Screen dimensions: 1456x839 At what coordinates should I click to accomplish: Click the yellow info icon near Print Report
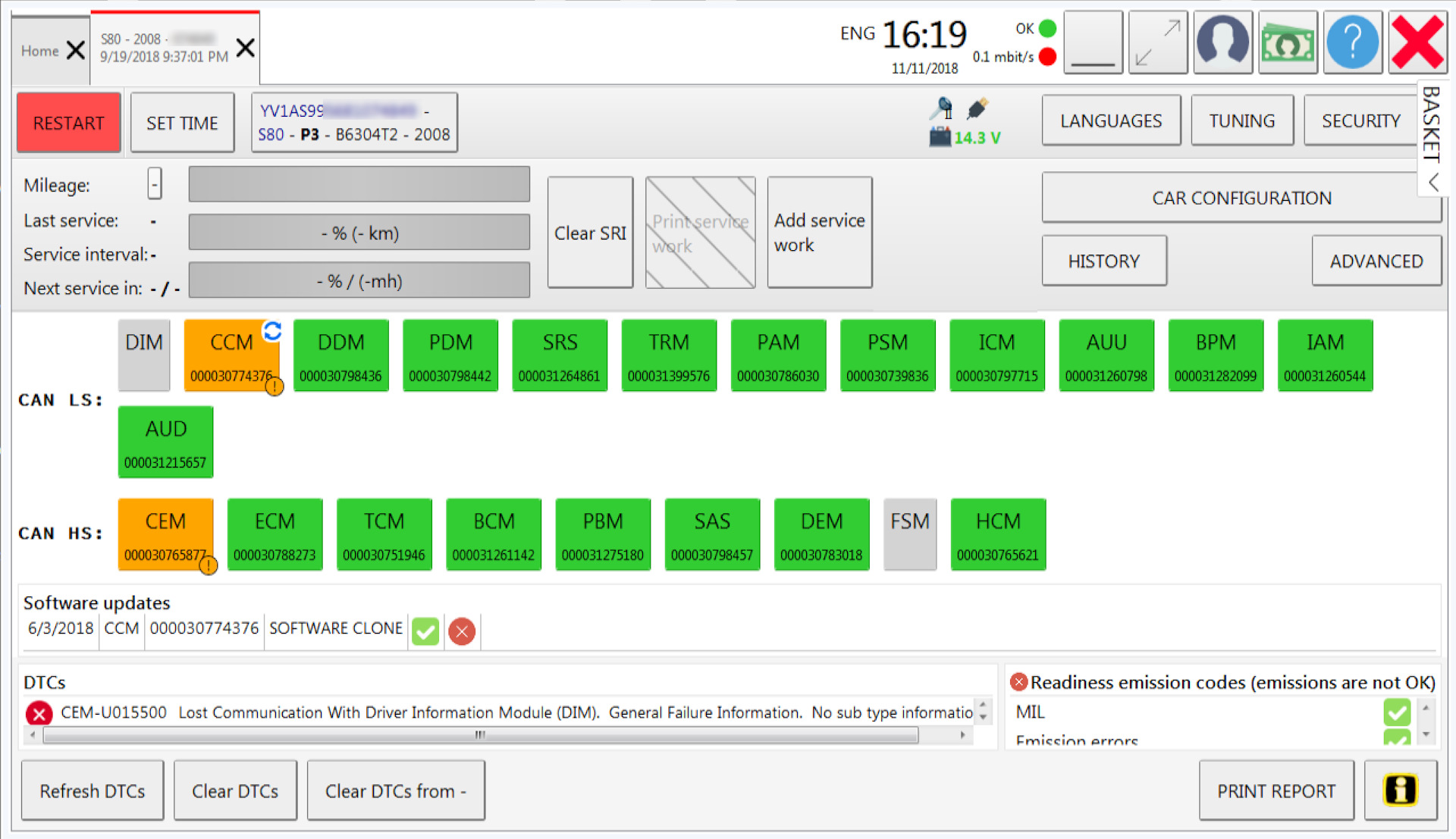pos(1400,790)
